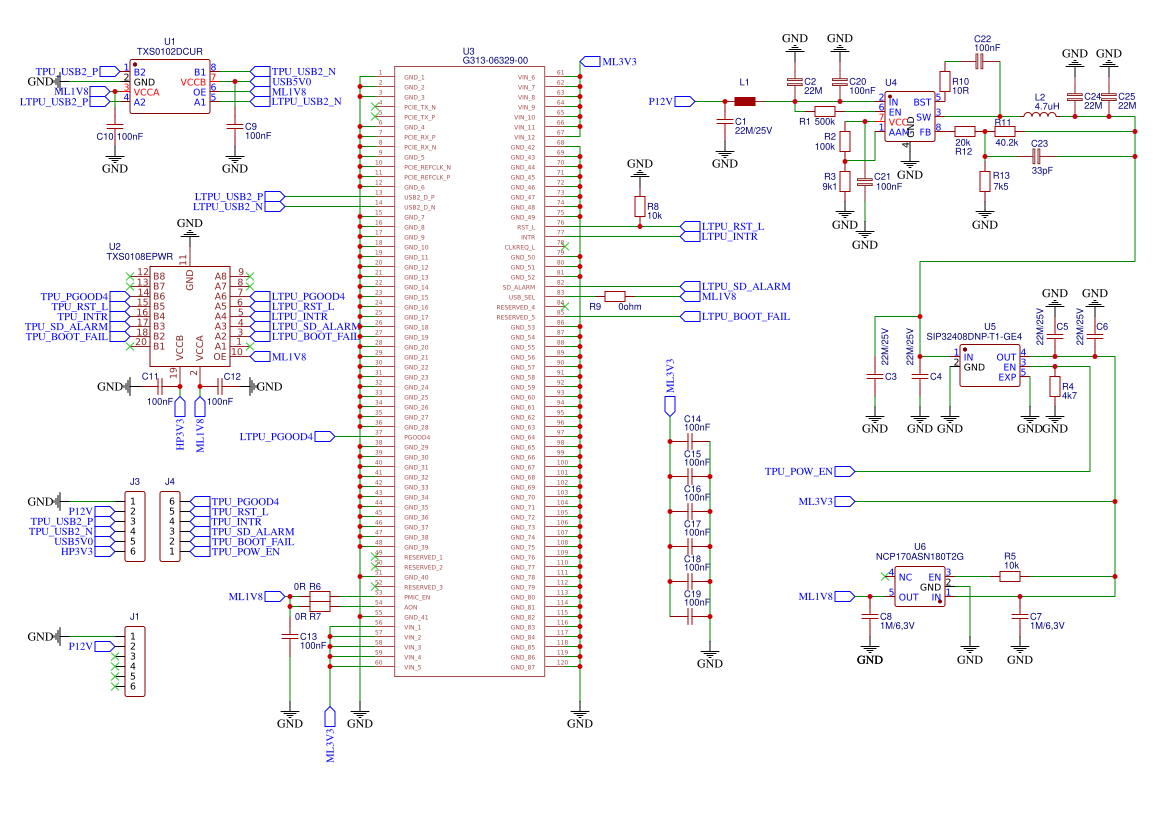
Task: Click the G313-06329-00 part label above U3
Action: (495, 60)
